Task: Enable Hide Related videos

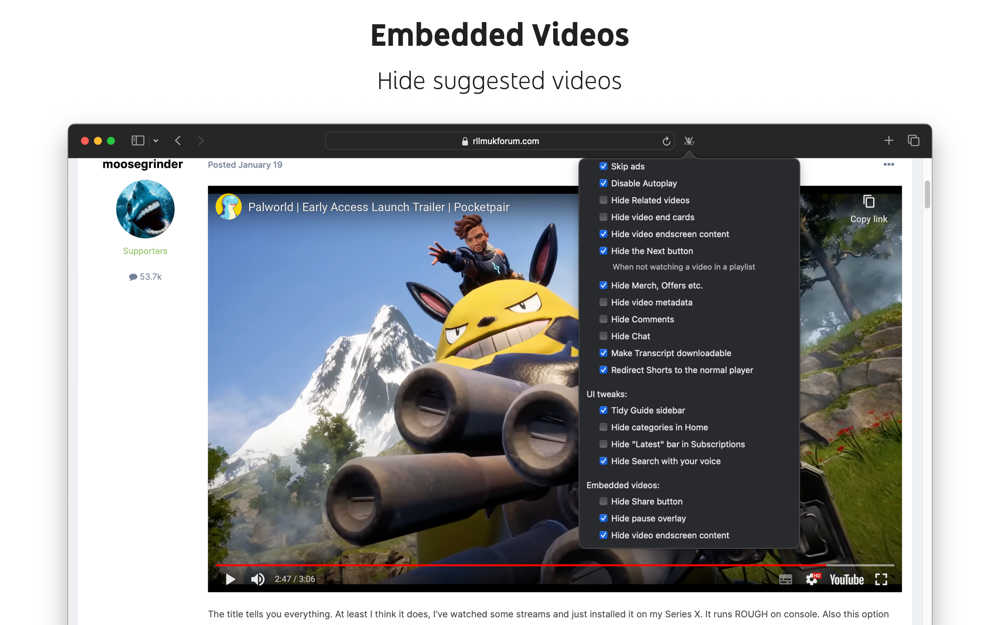Action: (603, 200)
